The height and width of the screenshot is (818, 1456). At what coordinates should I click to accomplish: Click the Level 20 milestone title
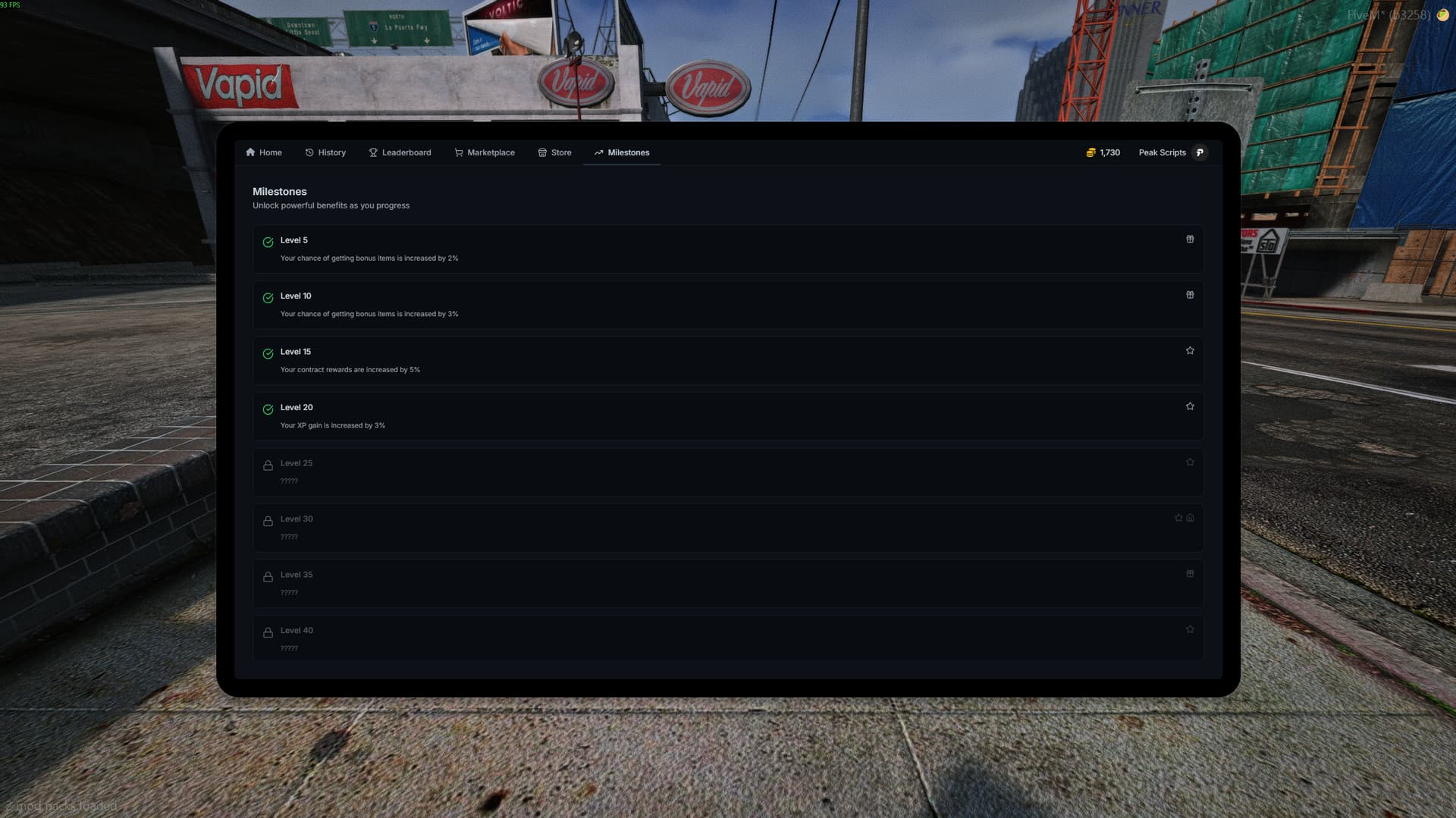tap(297, 407)
